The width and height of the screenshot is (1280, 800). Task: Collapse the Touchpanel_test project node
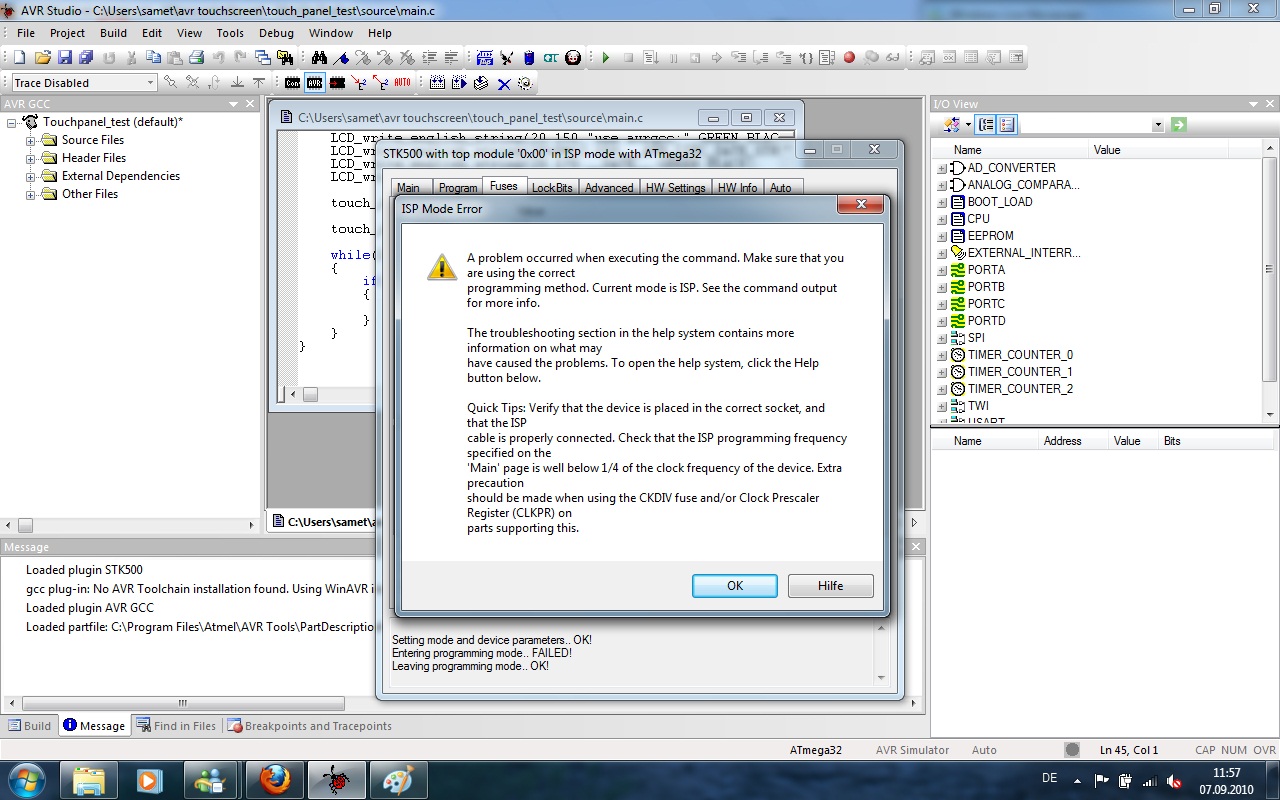(12, 123)
